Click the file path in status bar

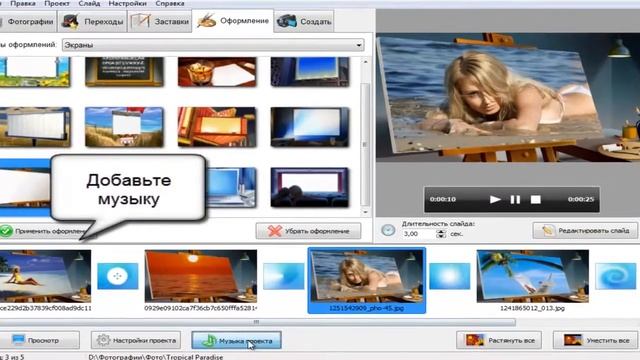[x=156, y=357]
